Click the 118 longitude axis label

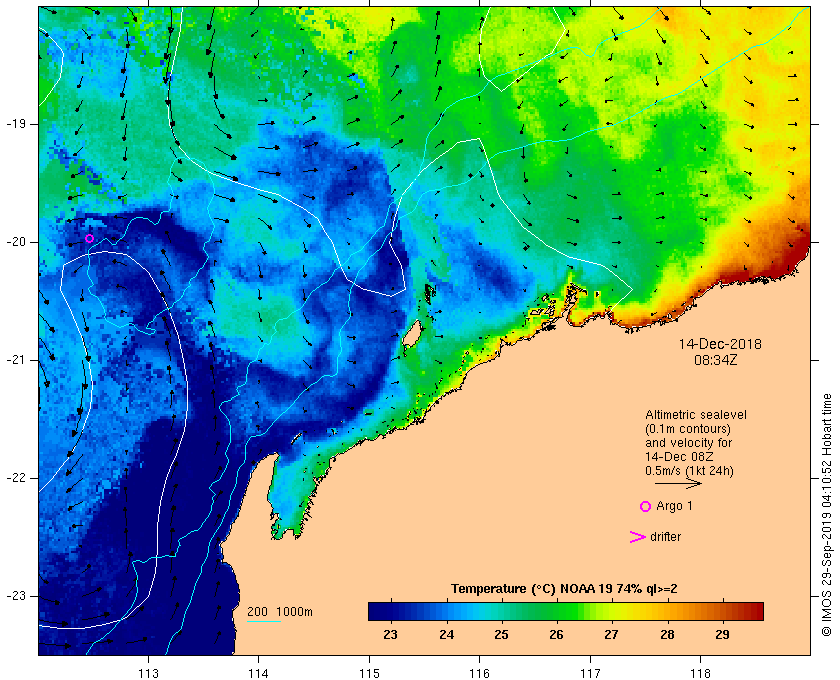(x=701, y=674)
